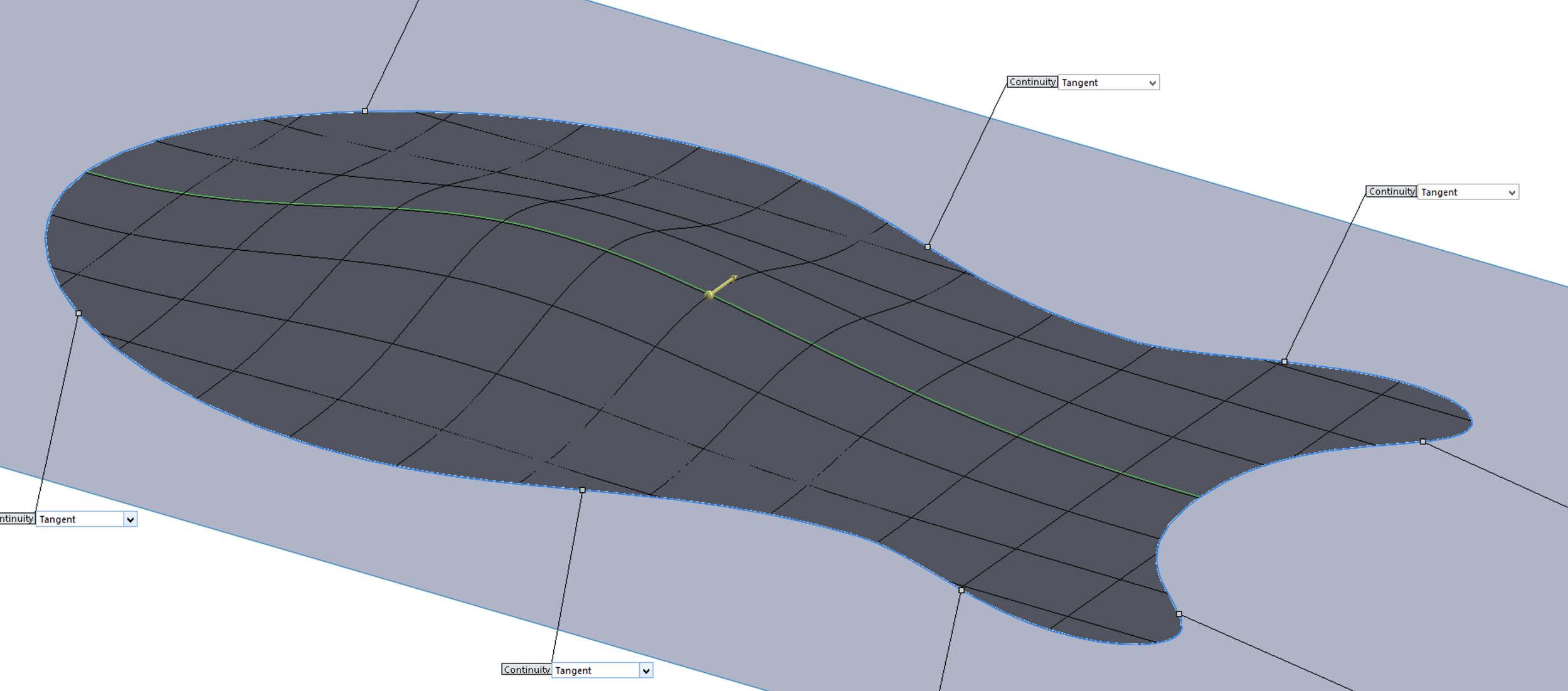Click edge handle where leader exits top of screen
Viewport: 1568px width, 691px height.
coord(365,111)
